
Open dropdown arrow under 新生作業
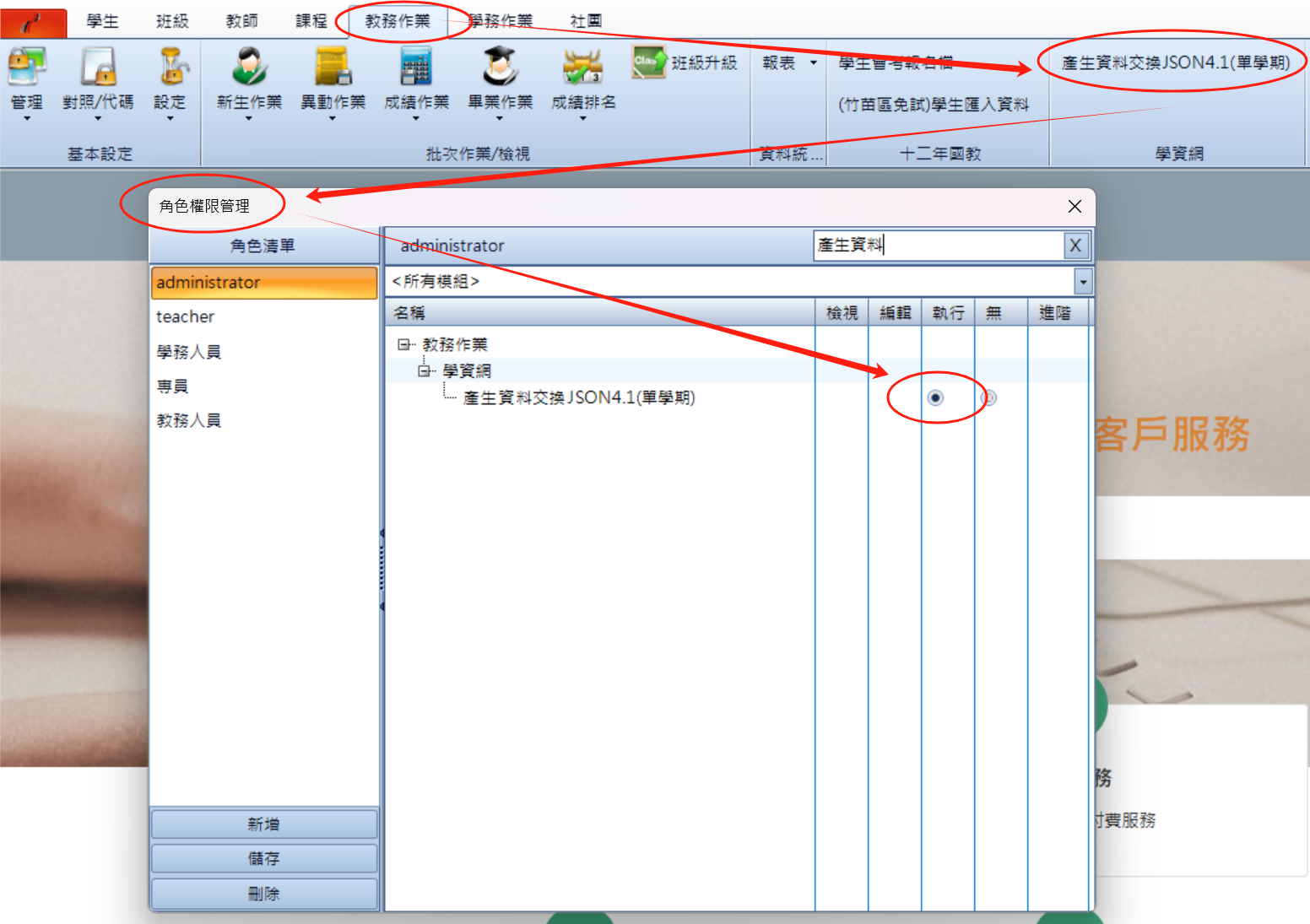click(249, 118)
